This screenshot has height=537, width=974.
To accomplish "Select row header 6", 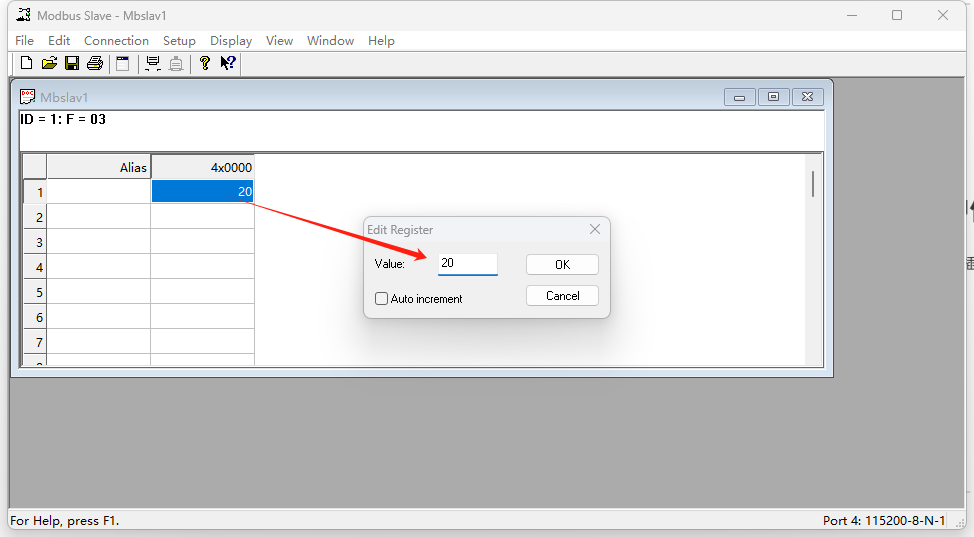I will tap(35, 317).
